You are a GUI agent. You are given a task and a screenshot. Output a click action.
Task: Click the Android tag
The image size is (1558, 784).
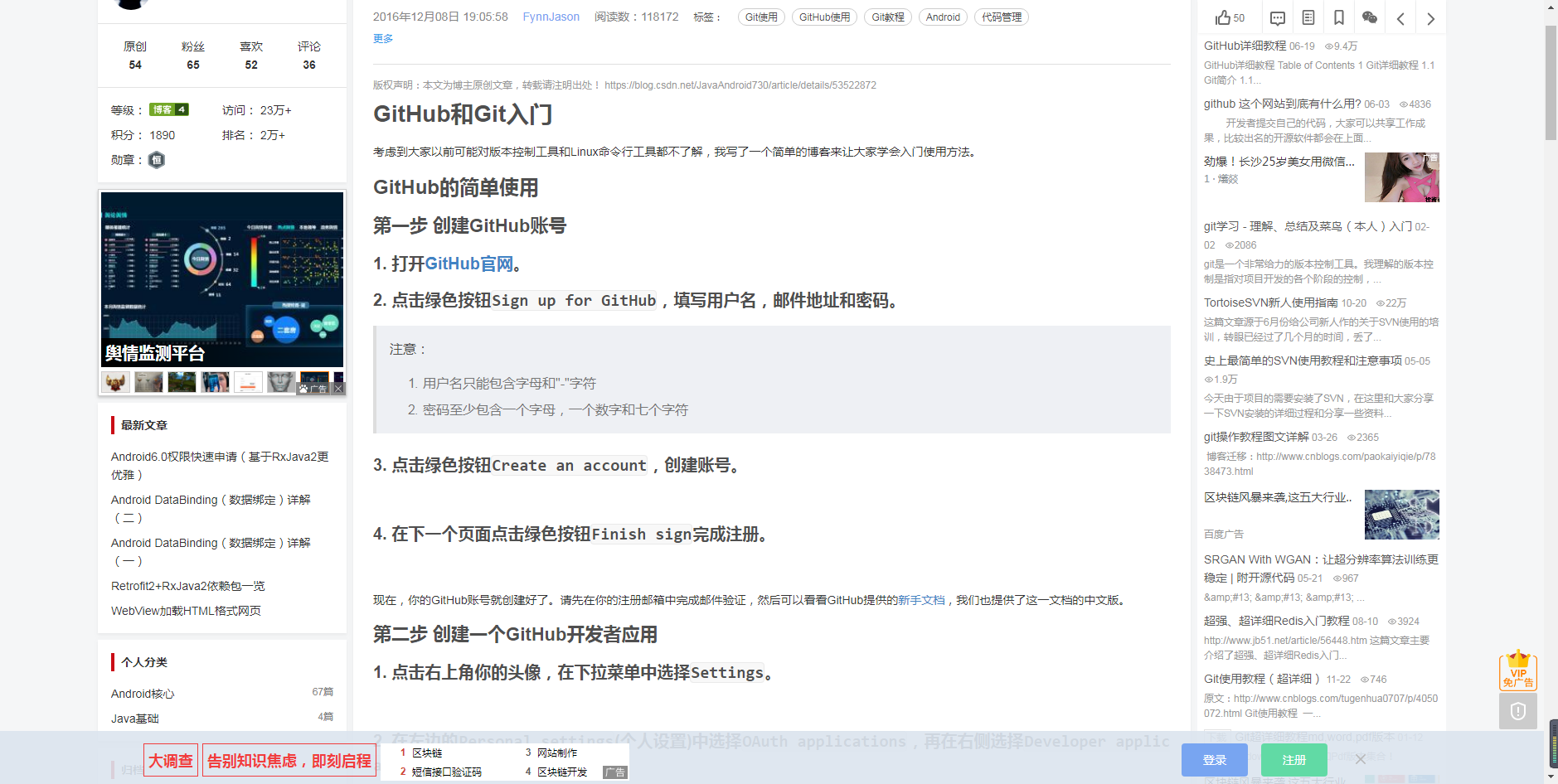click(x=943, y=17)
